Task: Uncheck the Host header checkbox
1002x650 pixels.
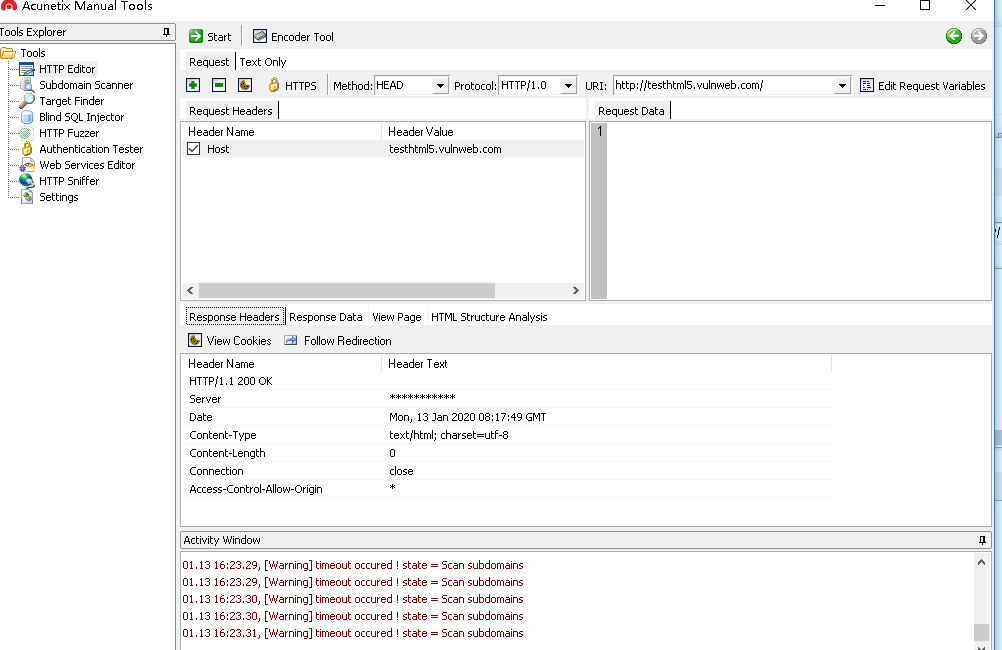Action: pyautogui.click(x=194, y=149)
